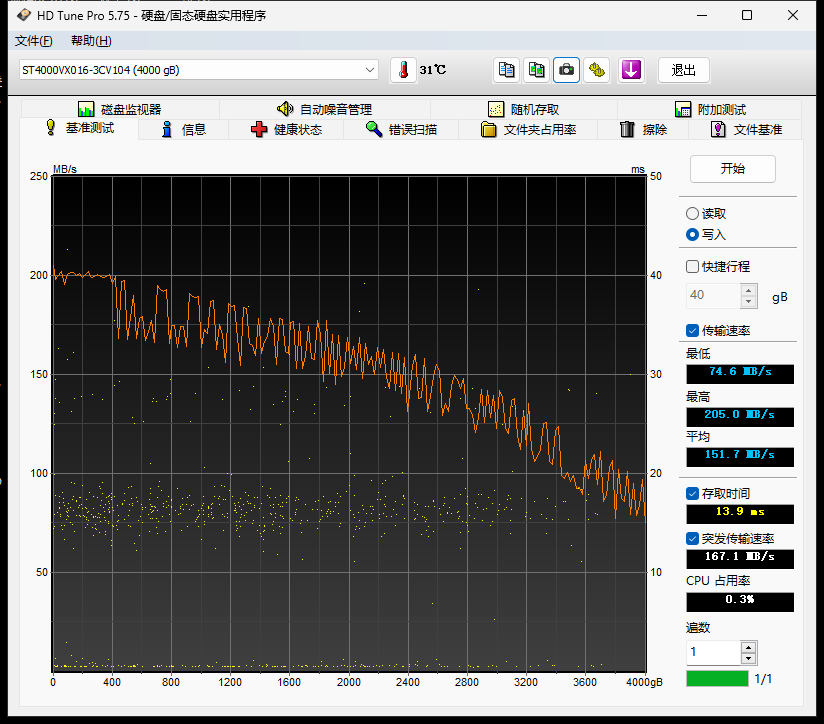
Task: Decrease the 快捷行程 gB value spinner
Action: [x=748, y=302]
